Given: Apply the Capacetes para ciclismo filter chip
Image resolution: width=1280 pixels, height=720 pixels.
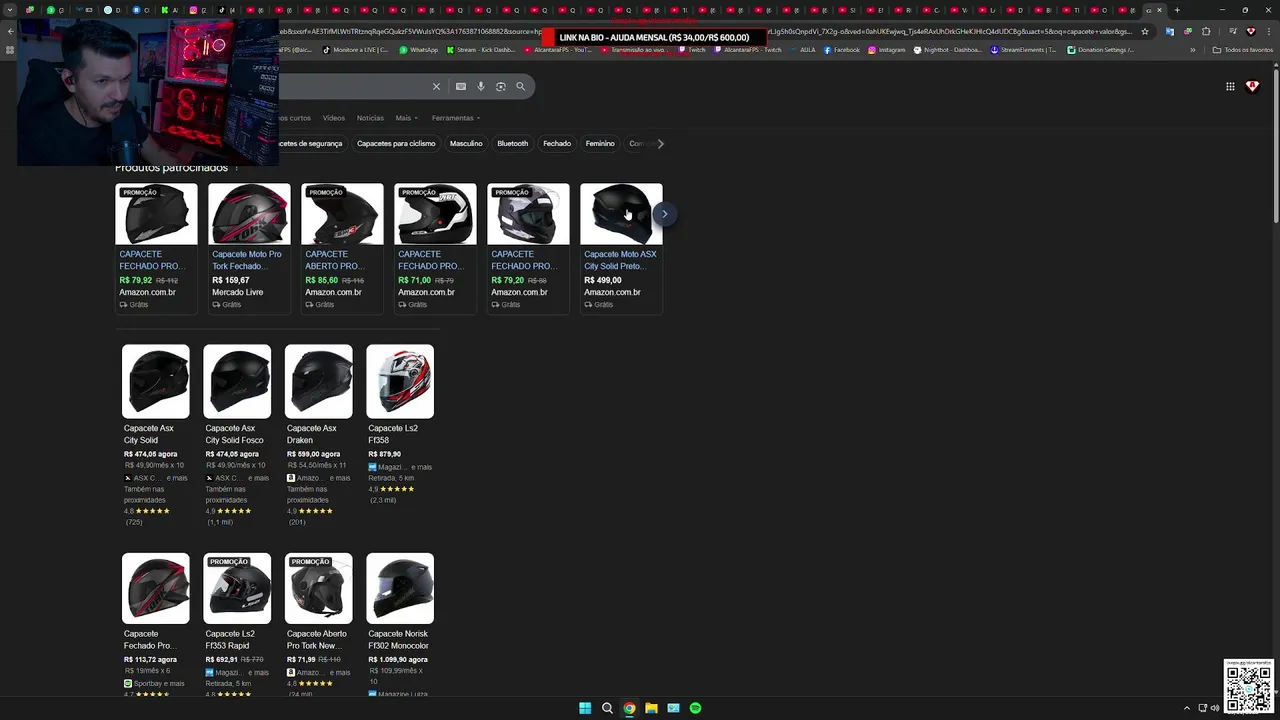Looking at the screenshot, I should point(396,143).
